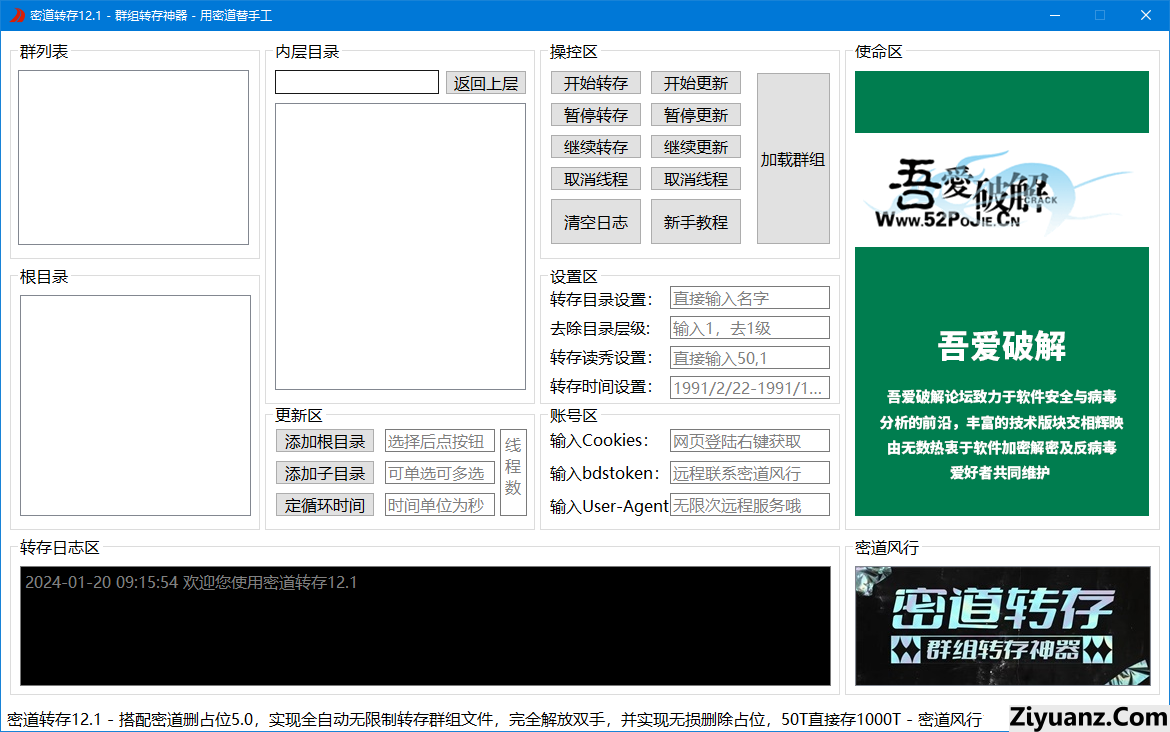Open the 新手教程 tutorial
Screen dimensions: 1170x732
click(x=695, y=222)
